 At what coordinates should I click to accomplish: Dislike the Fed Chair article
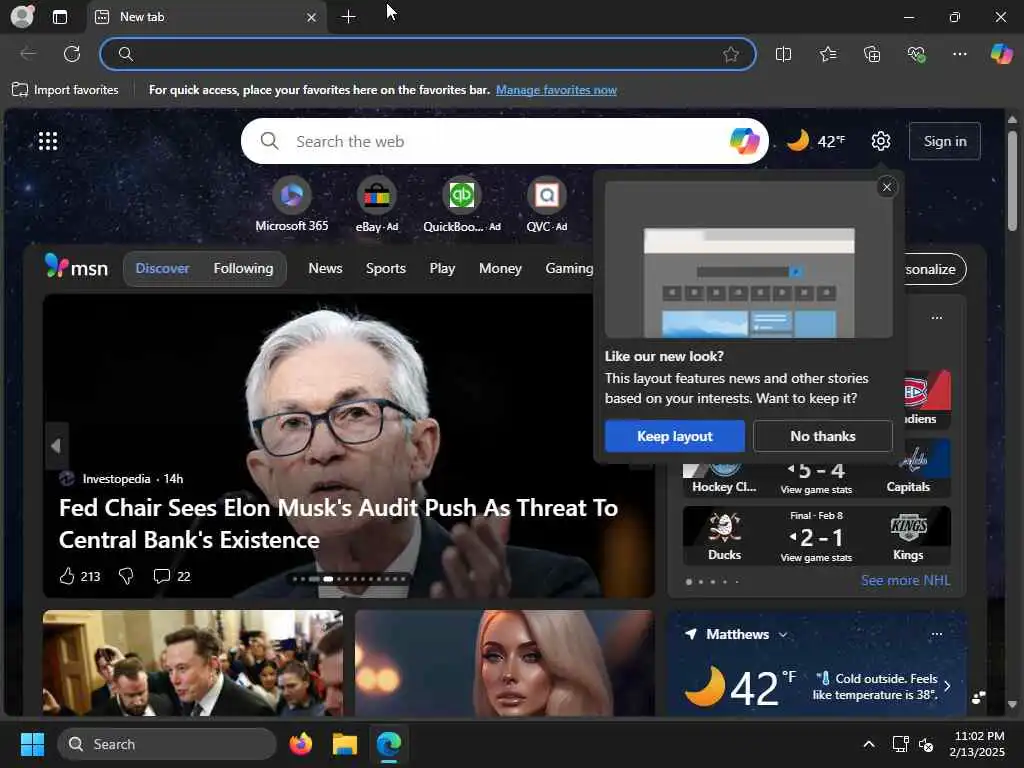pos(126,576)
